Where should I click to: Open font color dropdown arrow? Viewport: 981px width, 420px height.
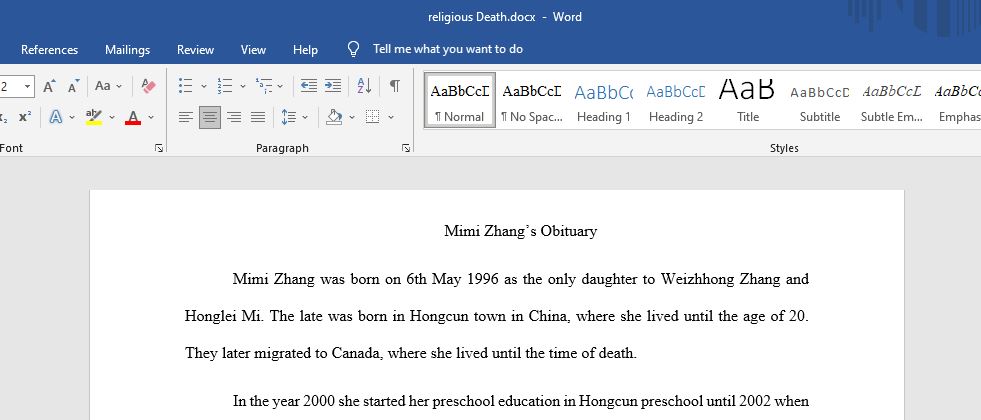pyautogui.click(x=151, y=117)
